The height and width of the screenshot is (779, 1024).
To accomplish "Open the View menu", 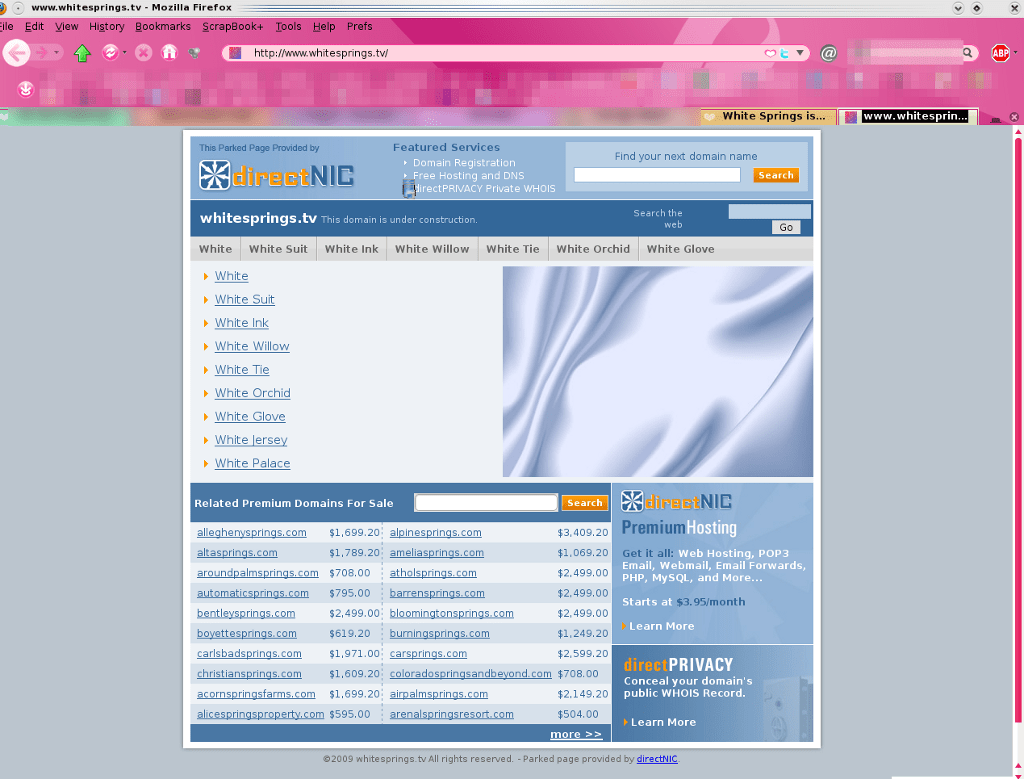I will 67,26.
